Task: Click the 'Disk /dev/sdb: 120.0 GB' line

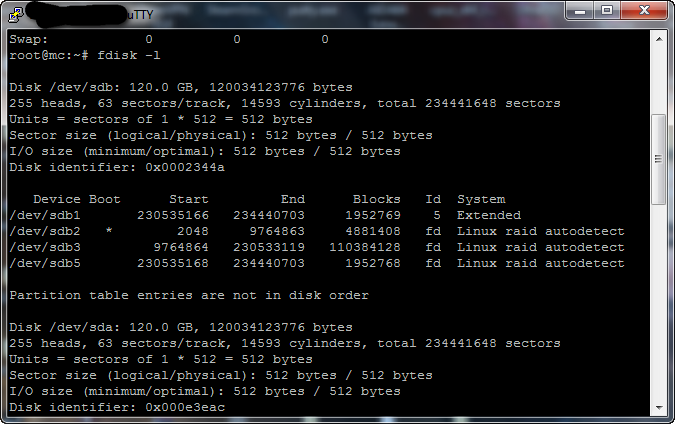Action: tap(181, 87)
